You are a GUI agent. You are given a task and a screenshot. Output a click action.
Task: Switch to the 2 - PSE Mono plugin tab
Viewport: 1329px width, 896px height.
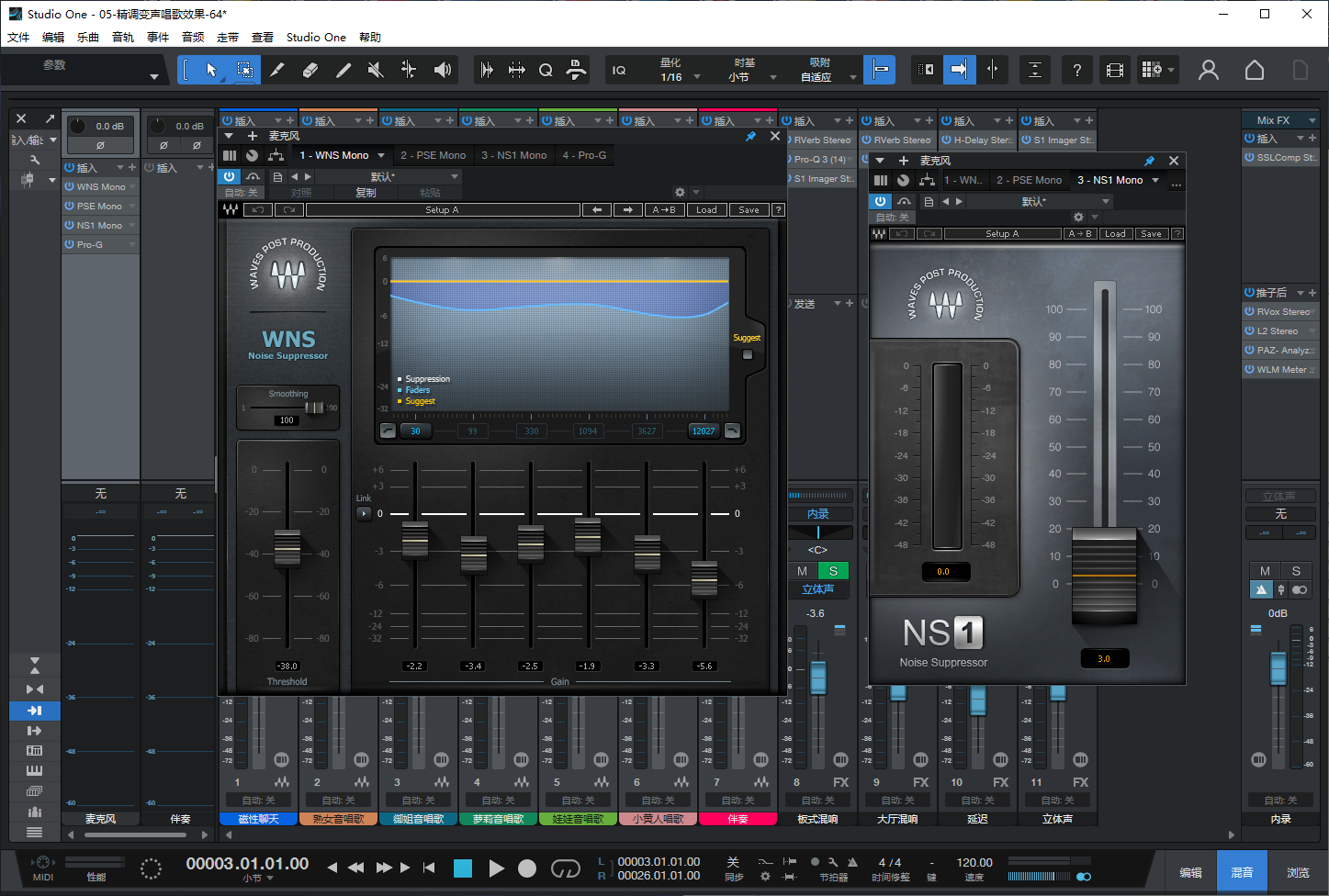click(432, 155)
